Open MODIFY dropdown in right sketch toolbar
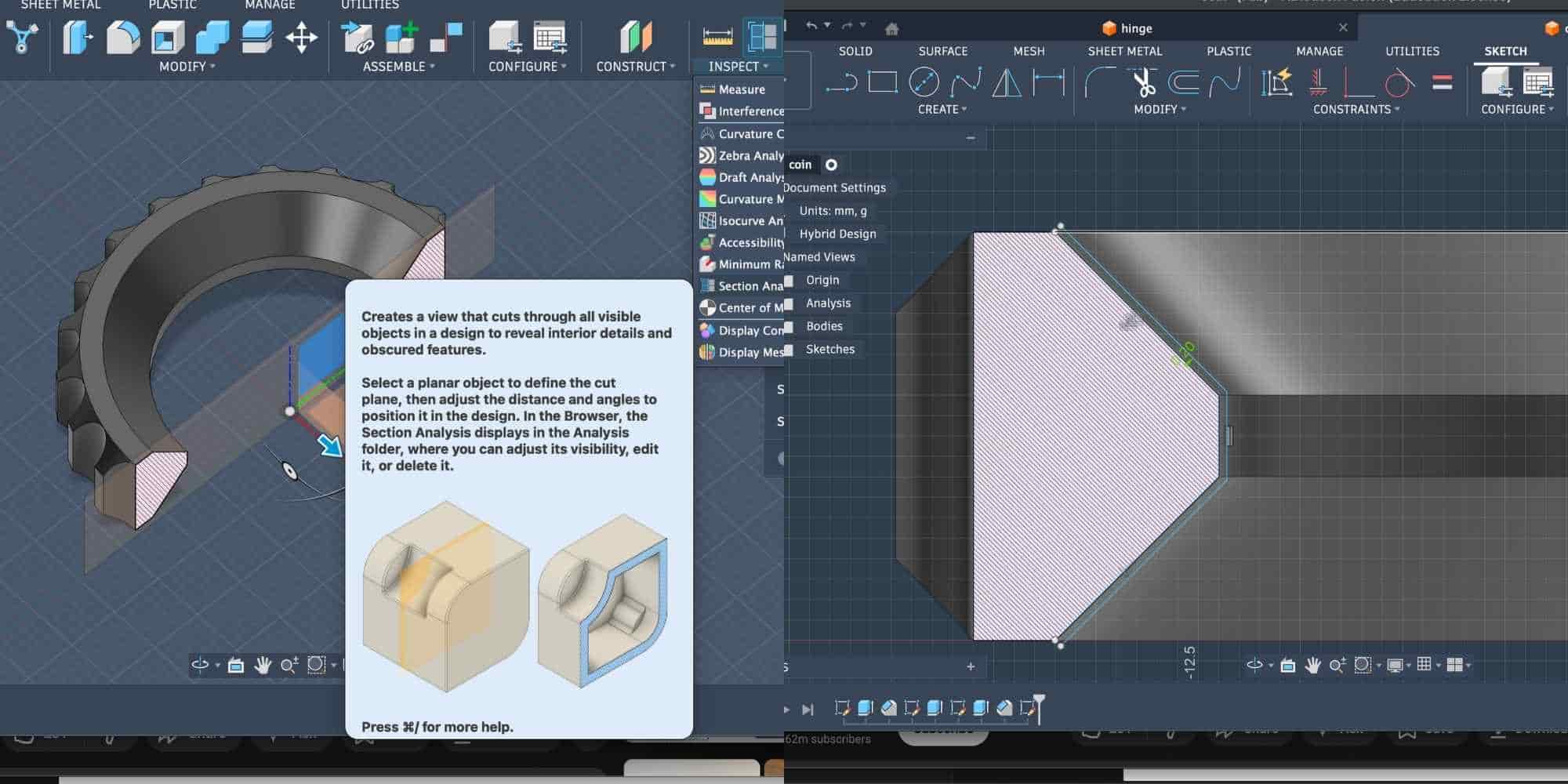This screenshot has width=1568, height=784. point(1160,109)
